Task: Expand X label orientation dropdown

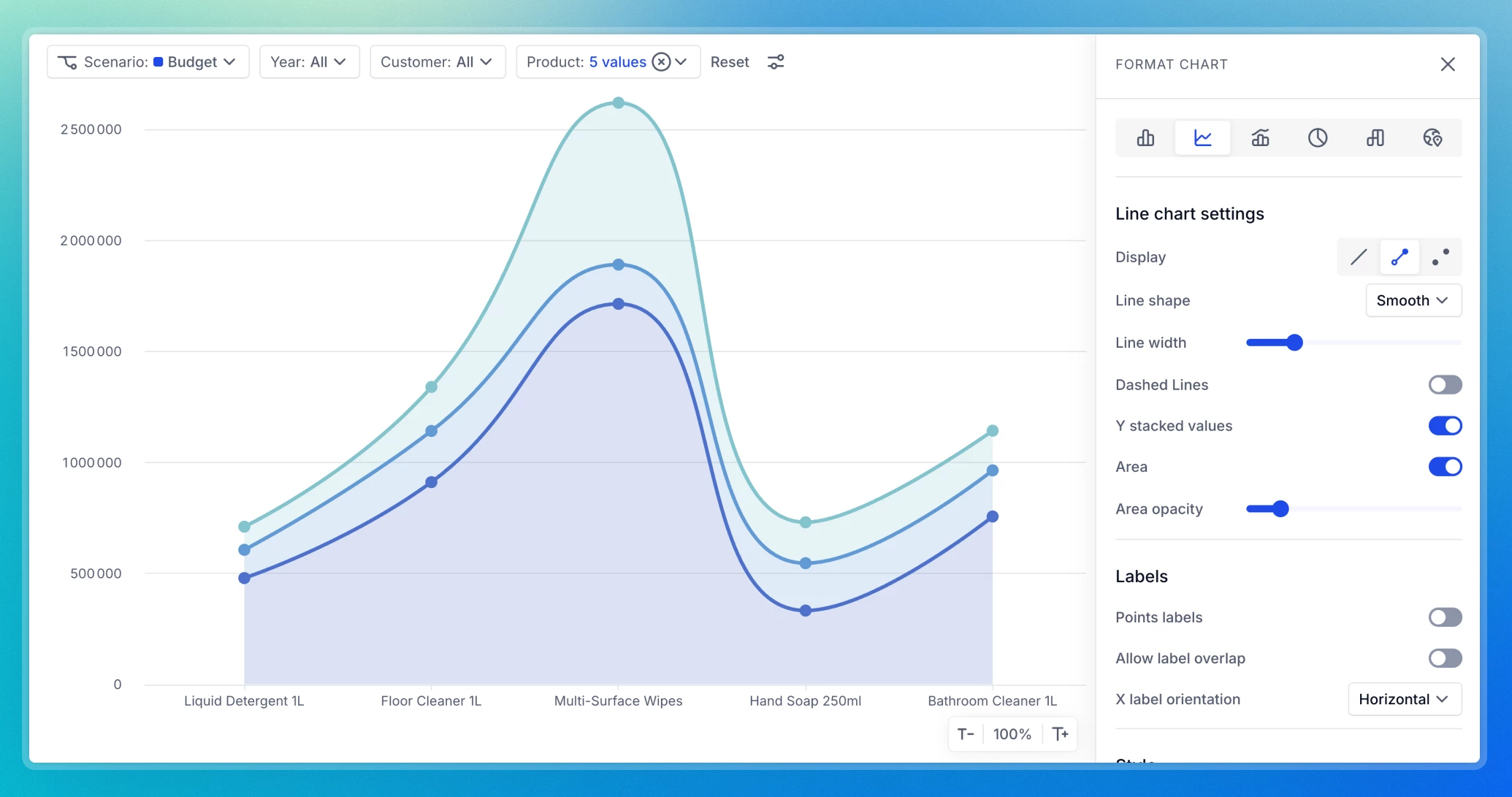Action: 1404,699
